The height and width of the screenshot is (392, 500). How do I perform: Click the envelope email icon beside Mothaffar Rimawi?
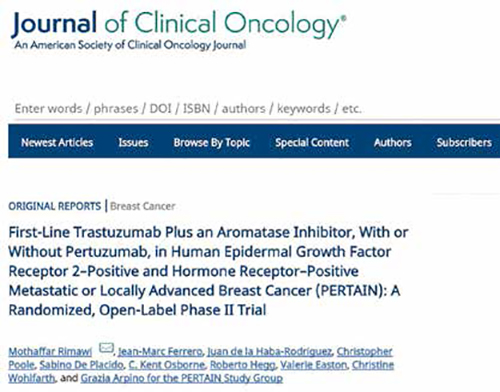(107, 348)
